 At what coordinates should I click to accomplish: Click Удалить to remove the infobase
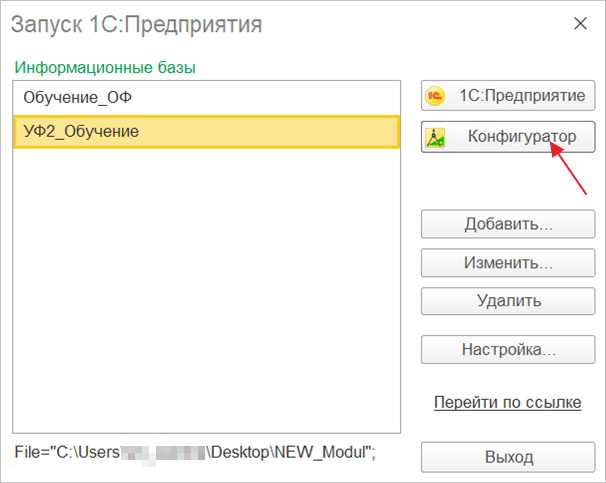point(508,300)
